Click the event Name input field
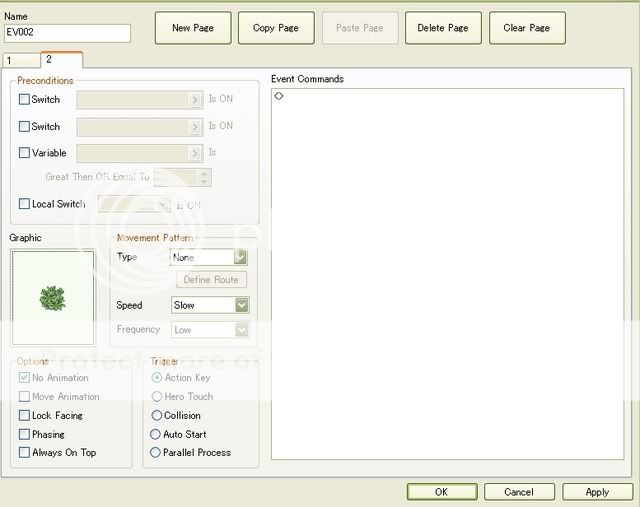The image size is (640, 507). click(67, 33)
